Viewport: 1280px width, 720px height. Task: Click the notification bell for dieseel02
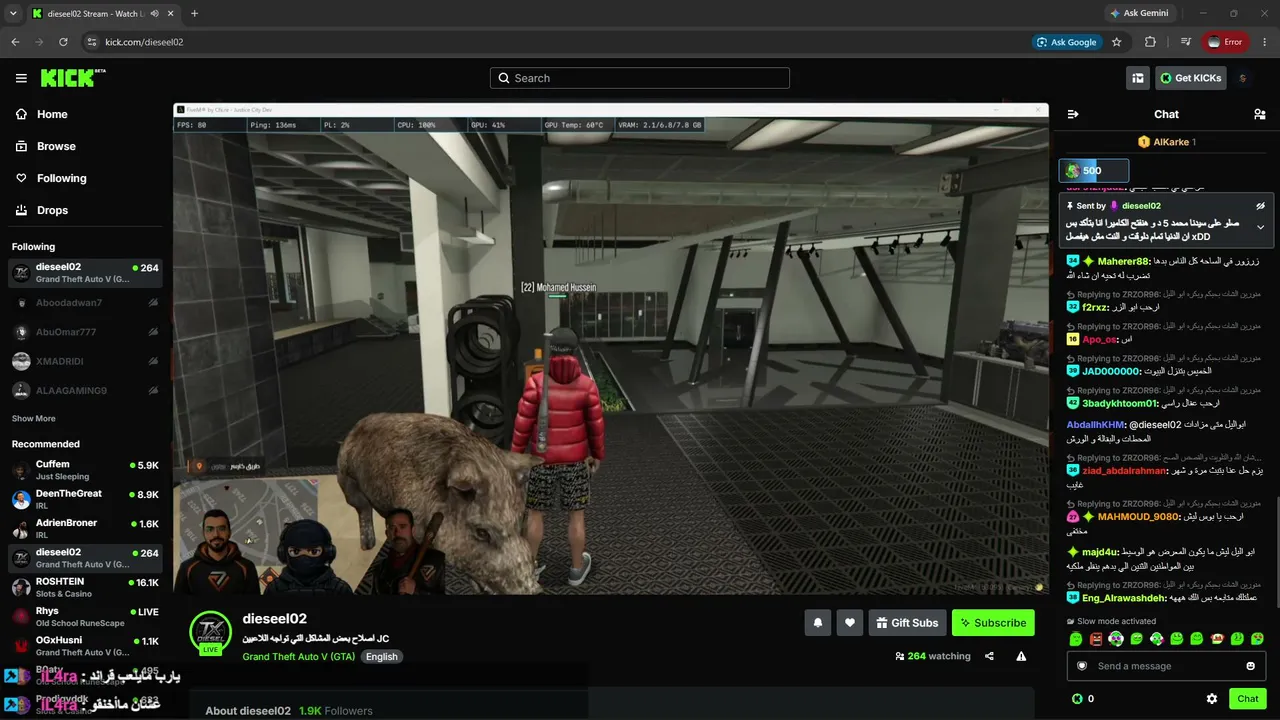click(x=818, y=623)
